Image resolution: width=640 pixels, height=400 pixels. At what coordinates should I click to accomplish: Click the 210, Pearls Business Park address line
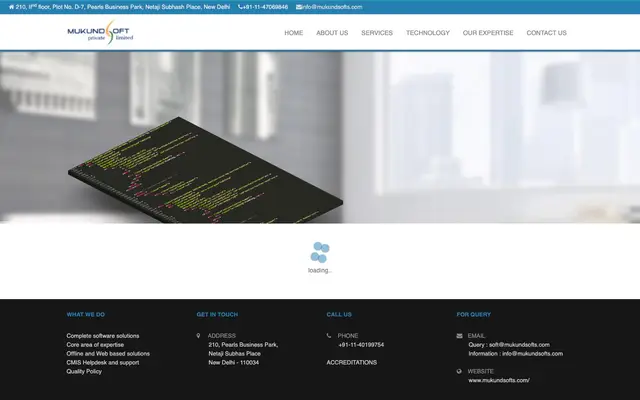(x=243, y=345)
